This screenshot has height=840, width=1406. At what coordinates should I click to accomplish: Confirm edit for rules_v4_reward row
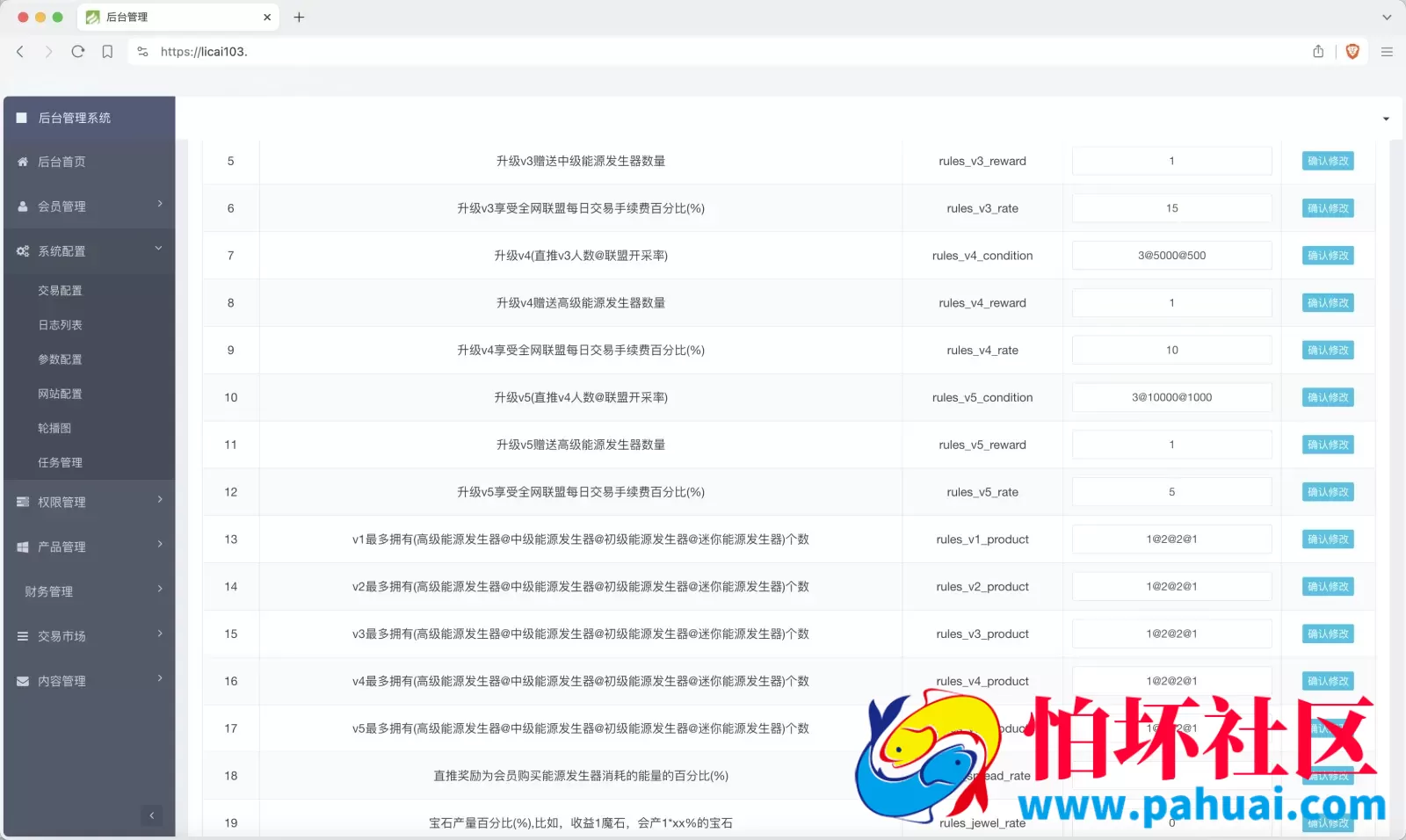coord(1328,303)
